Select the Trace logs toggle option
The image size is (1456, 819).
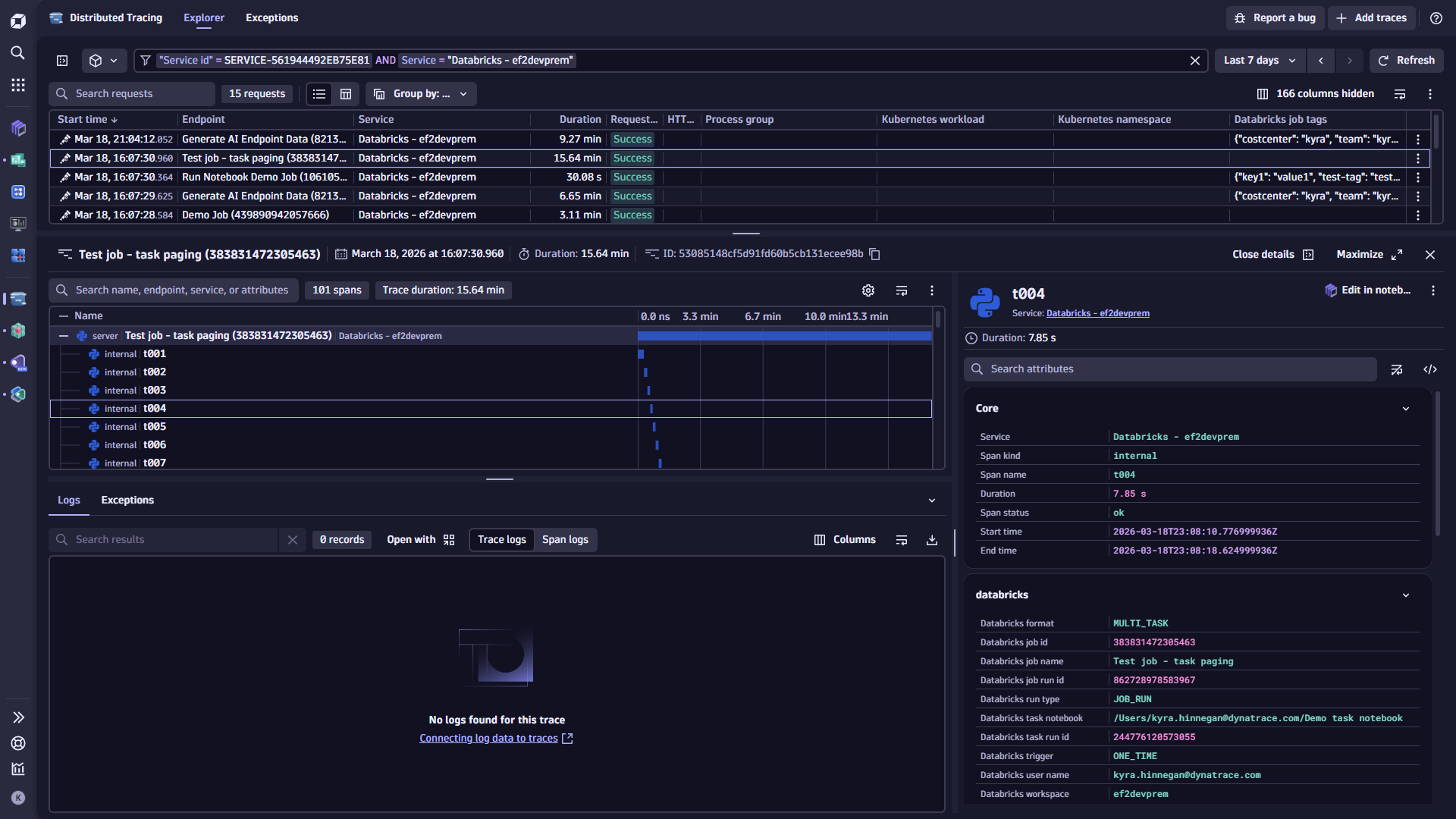501,539
